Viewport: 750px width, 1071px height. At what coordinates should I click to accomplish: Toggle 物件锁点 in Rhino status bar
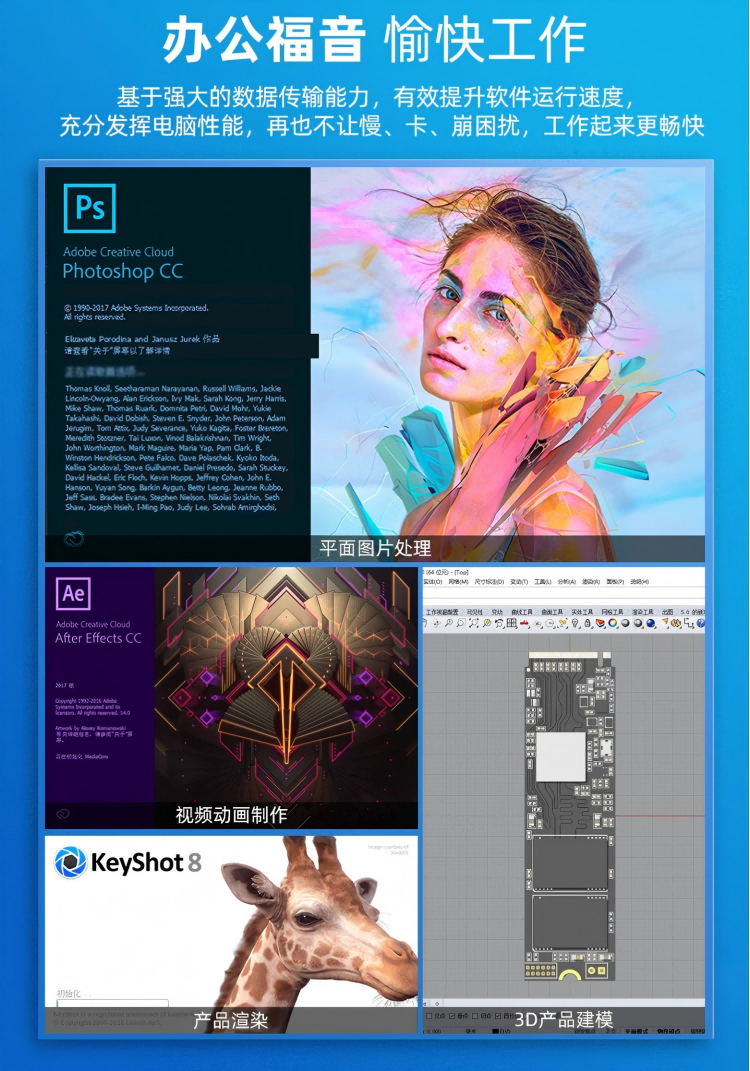pos(668,1031)
